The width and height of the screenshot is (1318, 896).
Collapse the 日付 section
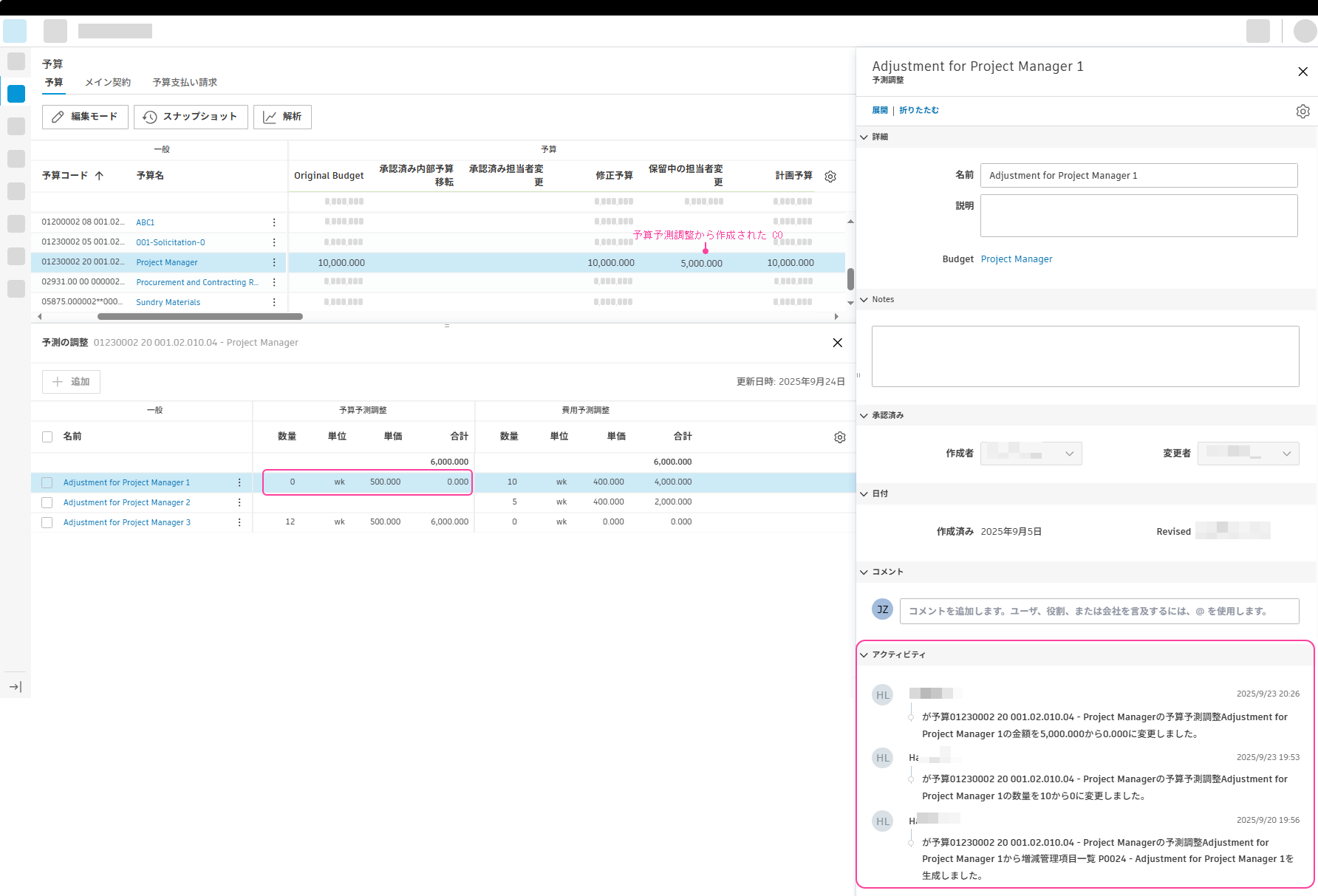(864, 493)
